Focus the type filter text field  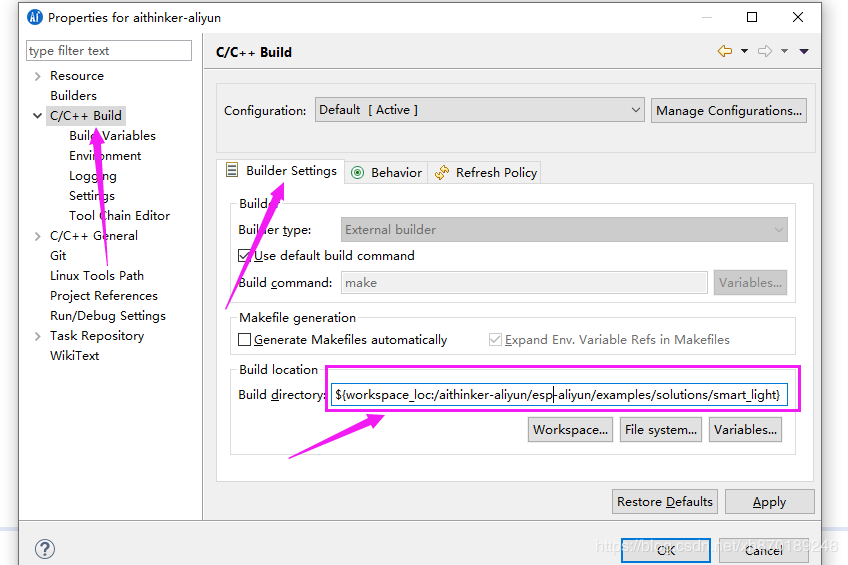click(109, 51)
